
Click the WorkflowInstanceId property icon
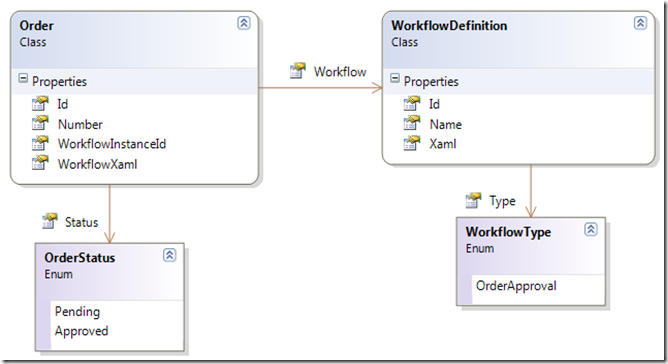[x=40, y=144]
